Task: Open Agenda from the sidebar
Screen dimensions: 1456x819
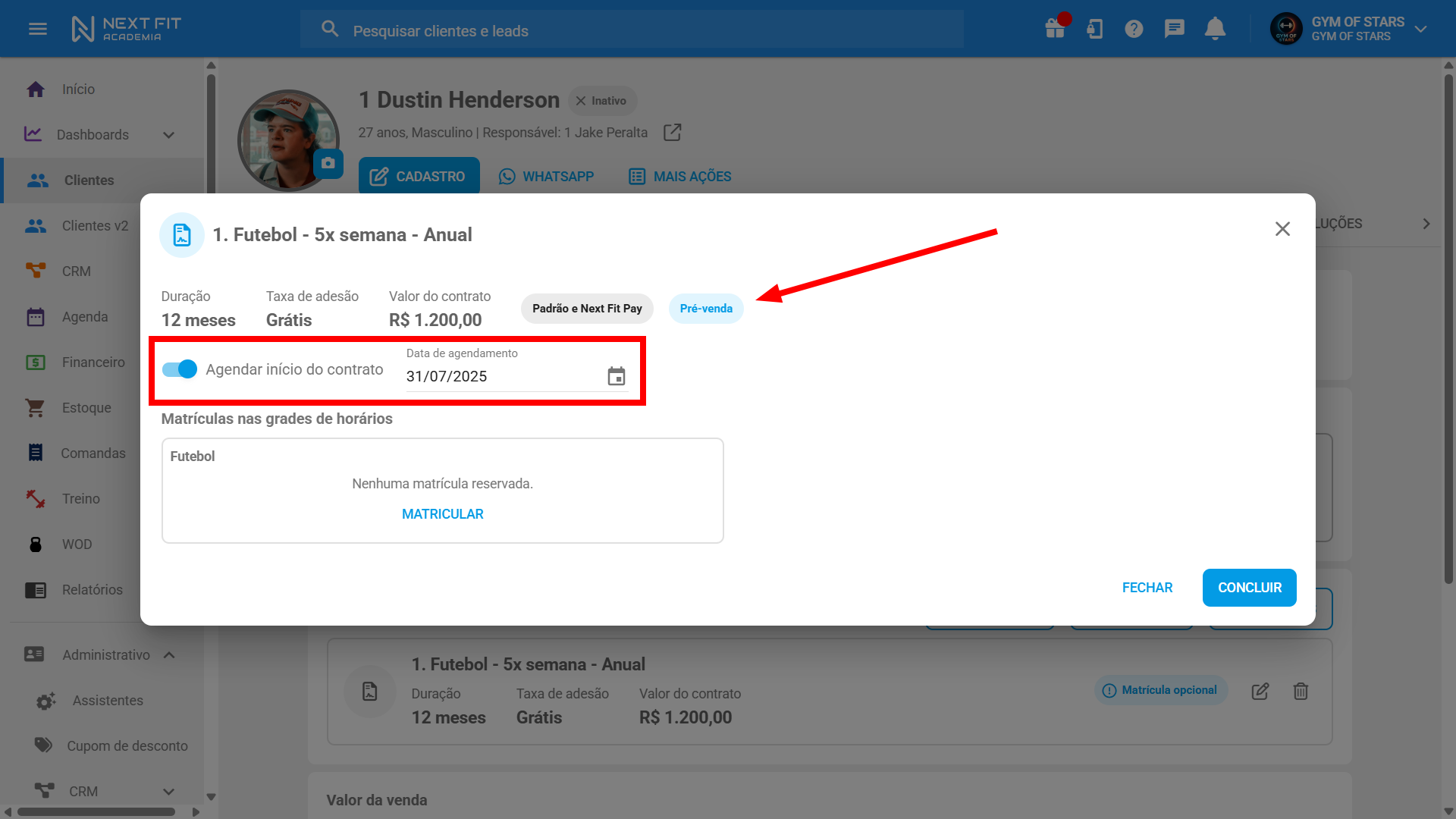Action: click(x=84, y=317)
